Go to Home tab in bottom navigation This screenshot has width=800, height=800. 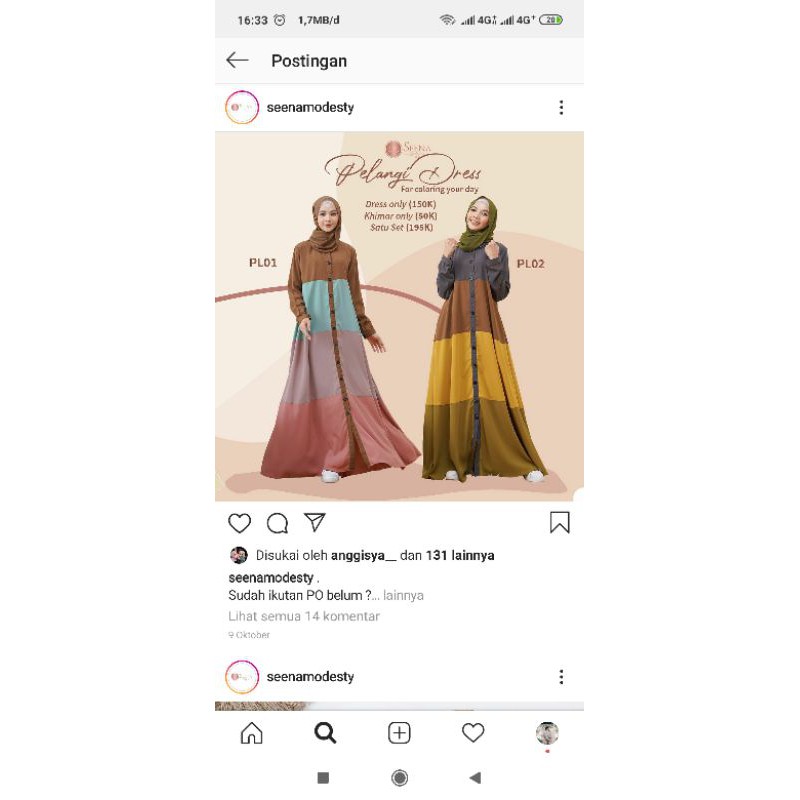[x=252, y=733]
